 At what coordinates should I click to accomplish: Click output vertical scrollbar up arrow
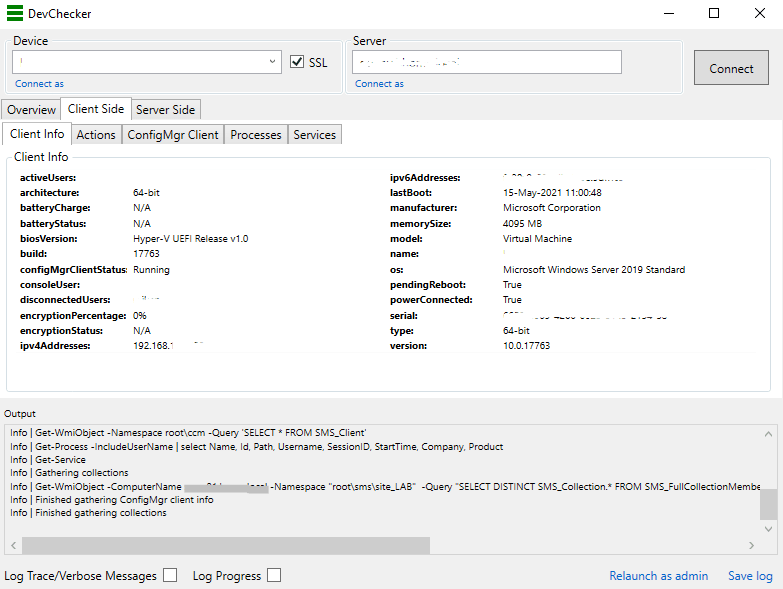click(x=768, y=434)
